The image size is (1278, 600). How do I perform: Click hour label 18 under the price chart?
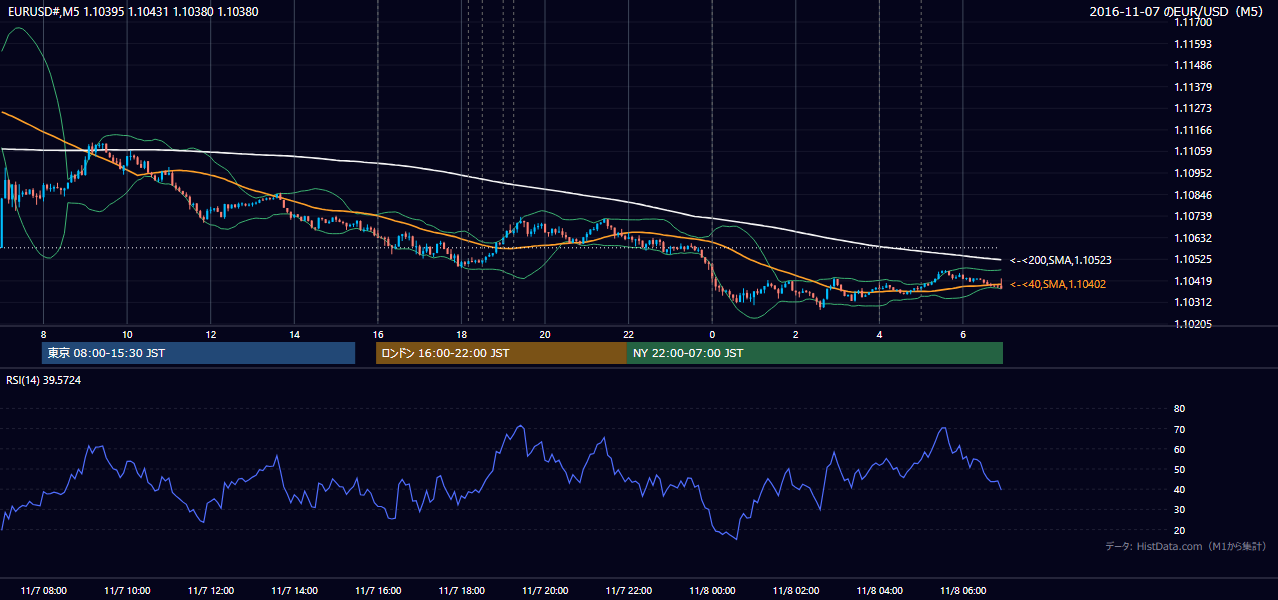[x=461, y=333]
